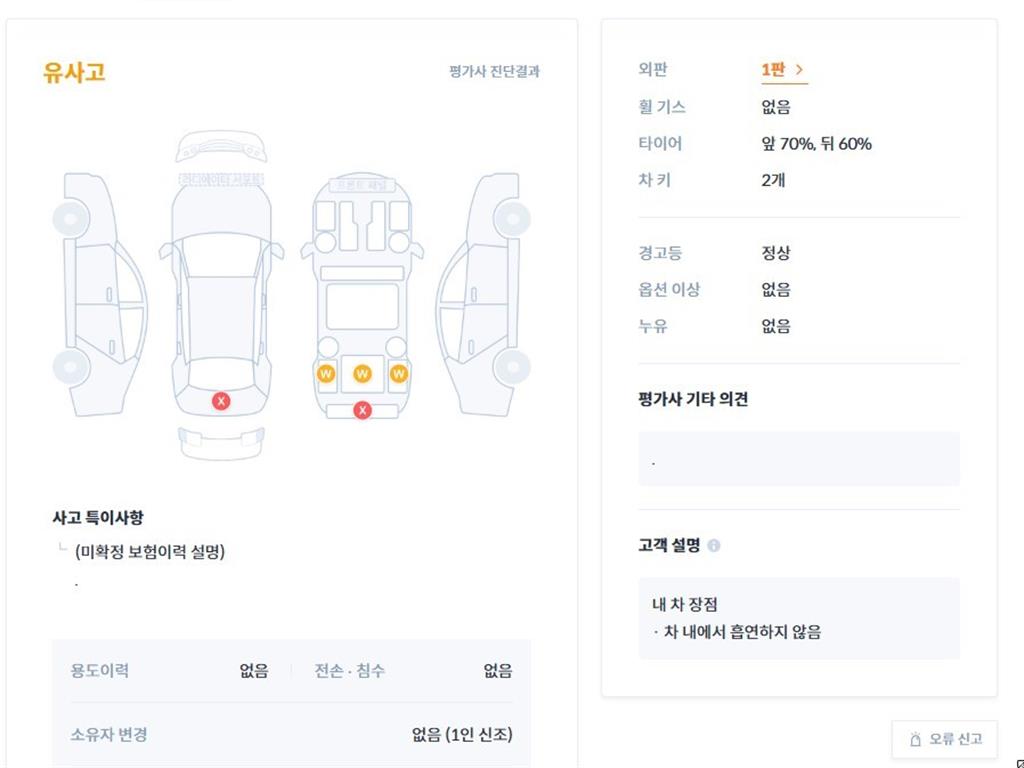This screenshot has height=768, width=1024.
Task: Click the 평가사 기타 의견 comment box
Action: coord(798,458)
